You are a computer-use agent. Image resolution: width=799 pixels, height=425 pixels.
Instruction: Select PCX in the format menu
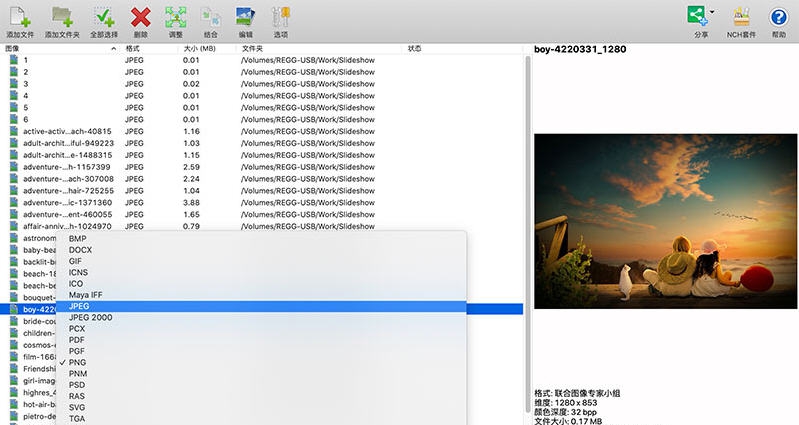pyautogui.click(x=261, y=328)
